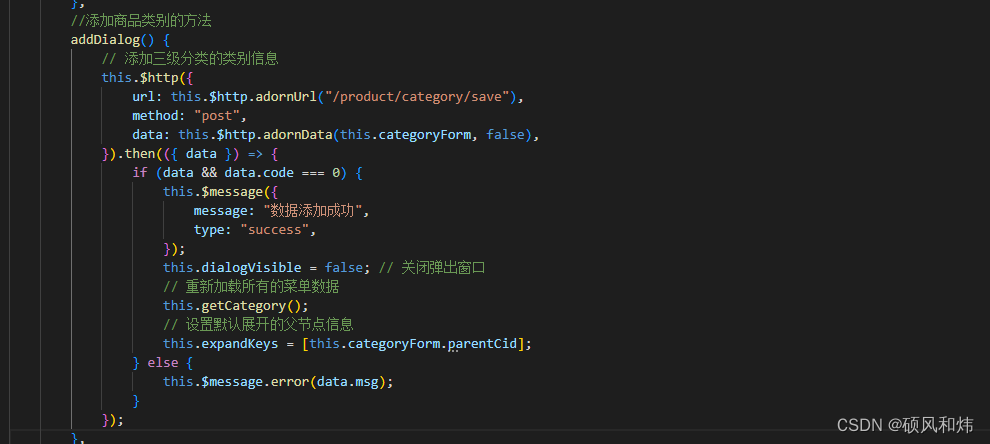Click the getCategory method call
The height and width of the screenshot is (444, 990).
(x=240, y=305)
